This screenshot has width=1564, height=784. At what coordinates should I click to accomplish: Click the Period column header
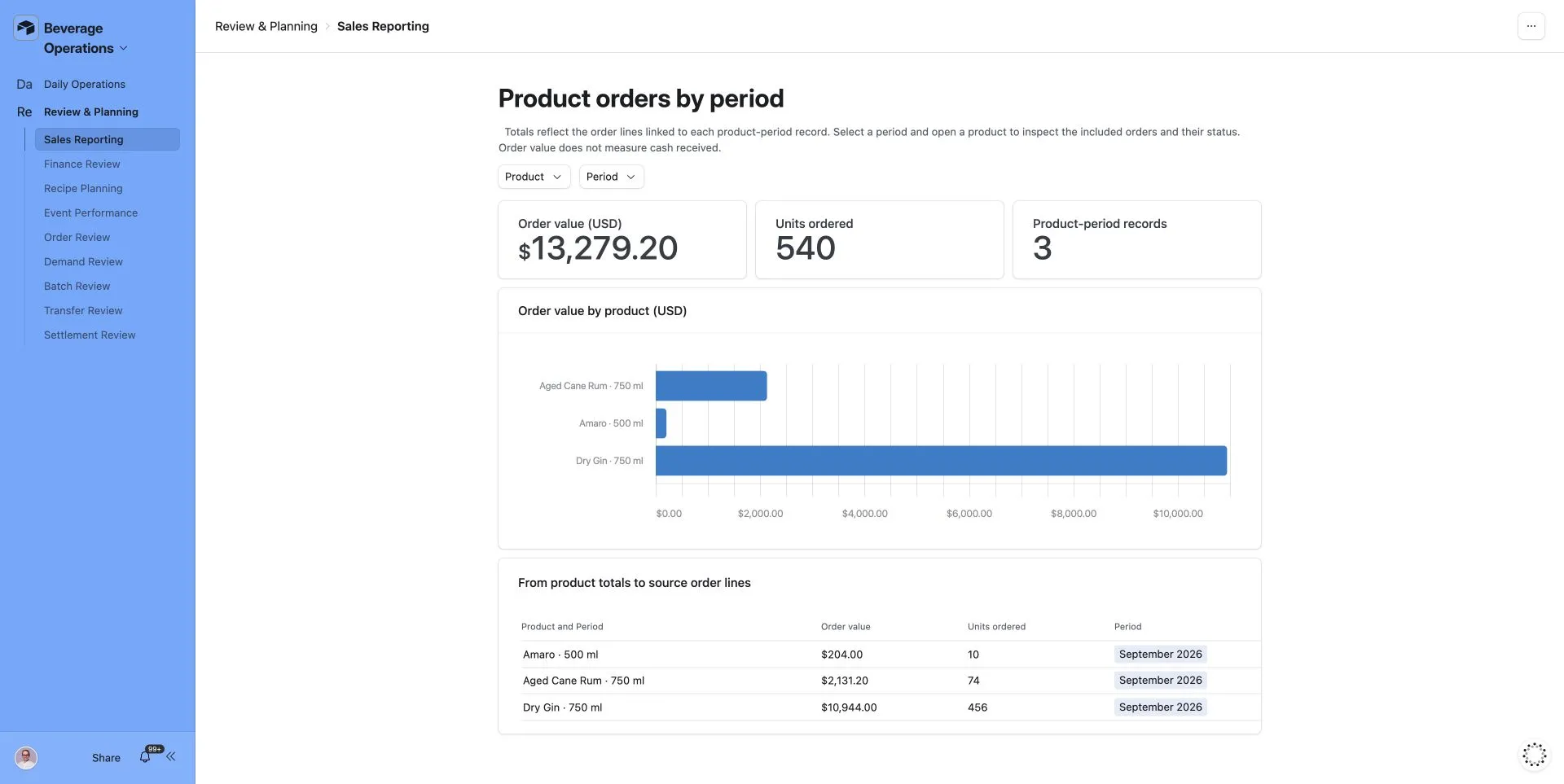point(1127,627)
